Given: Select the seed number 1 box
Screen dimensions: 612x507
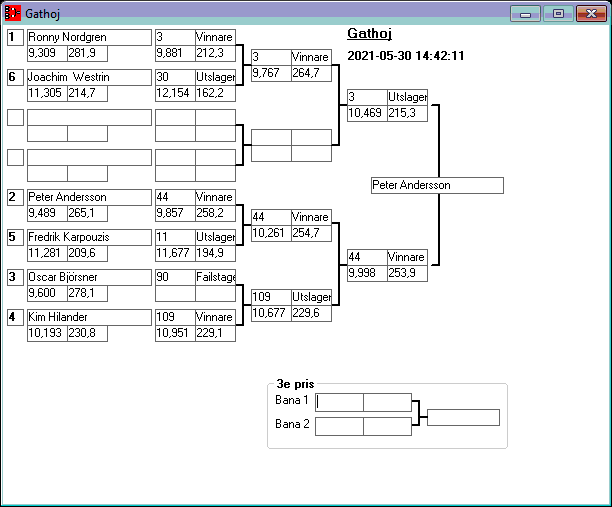Looking at the screenshot, I should click(15, 37).
